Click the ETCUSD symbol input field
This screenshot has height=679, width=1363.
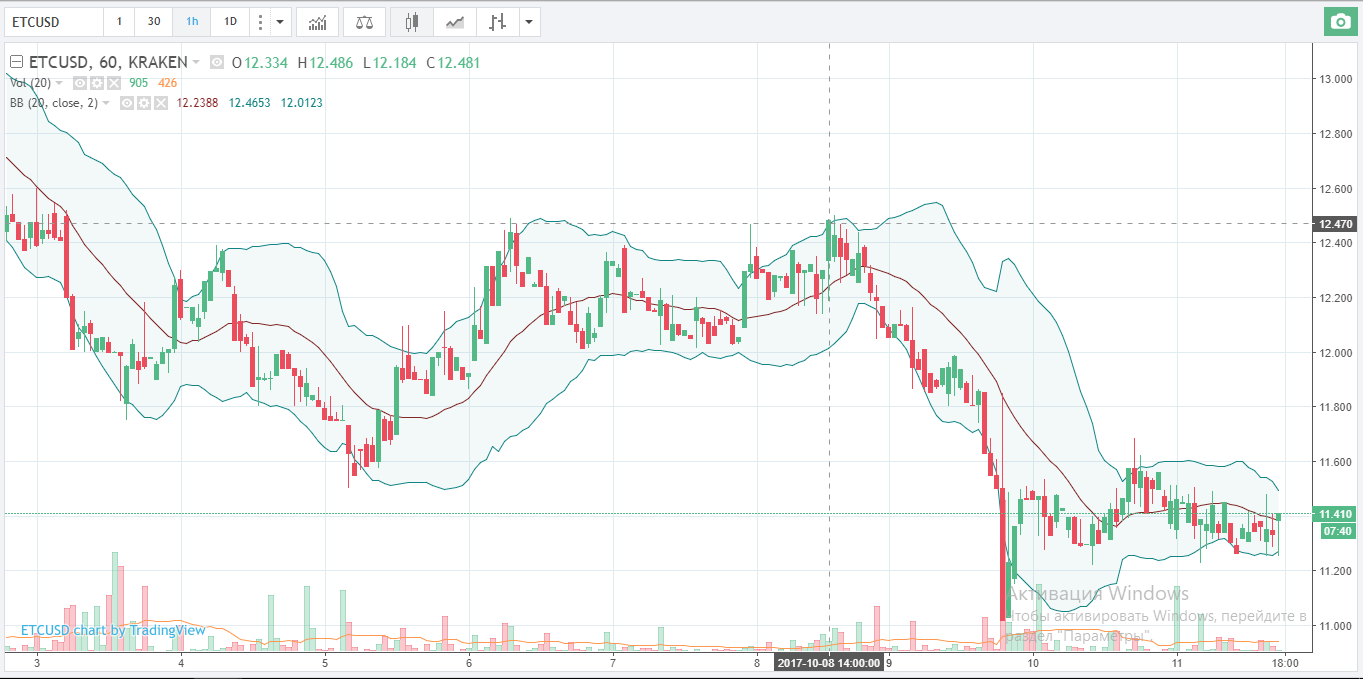pyautogui.click(x=52, y=21)
